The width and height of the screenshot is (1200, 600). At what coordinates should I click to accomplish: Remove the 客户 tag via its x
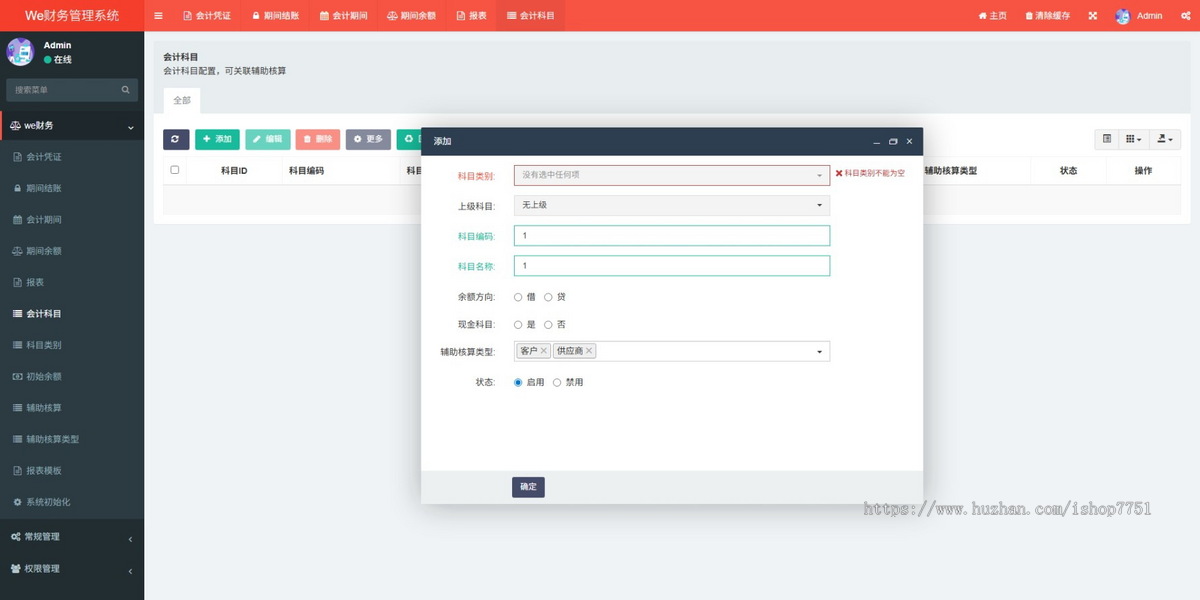point(544,351)
